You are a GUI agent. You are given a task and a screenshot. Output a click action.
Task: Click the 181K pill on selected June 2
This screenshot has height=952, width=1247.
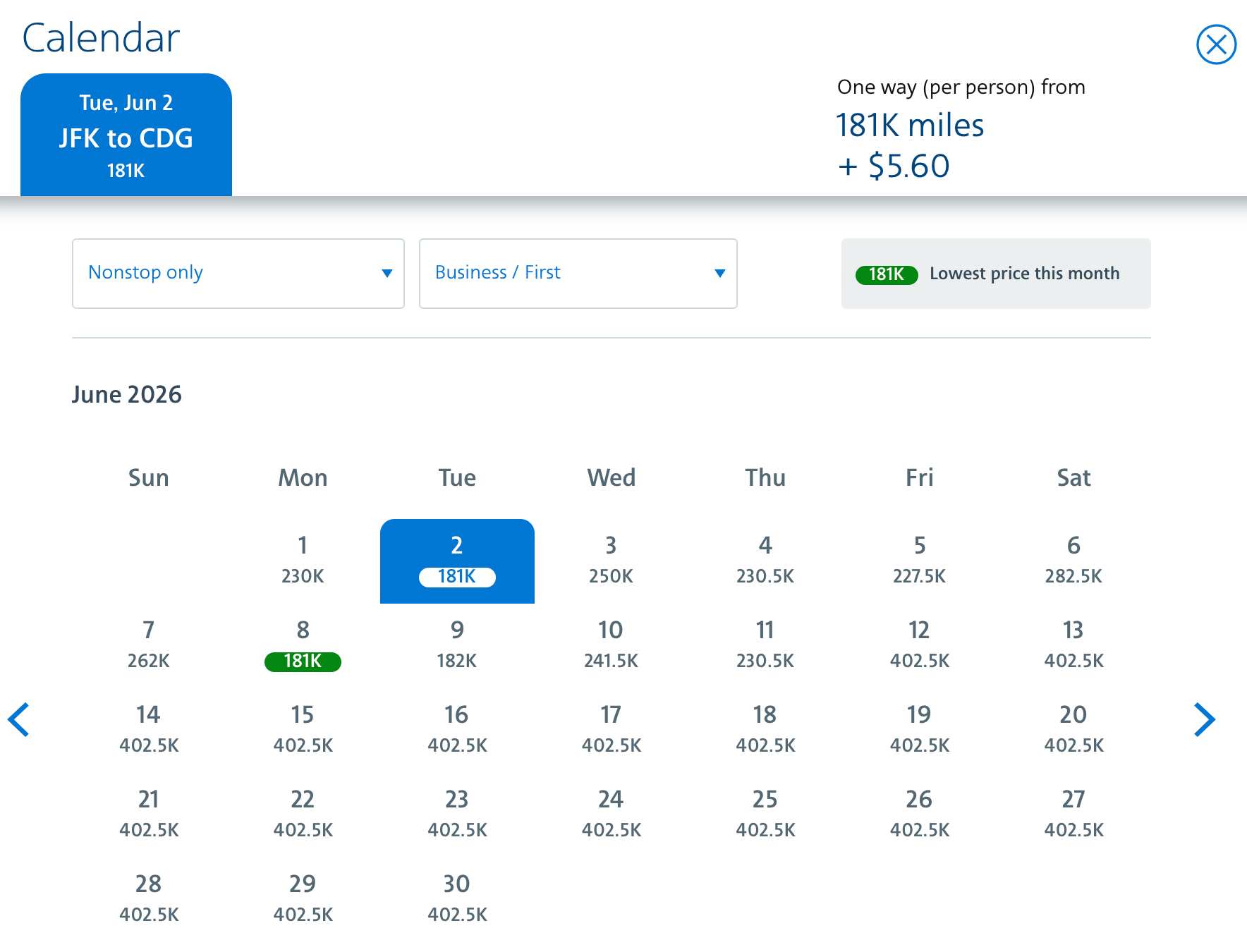coord(457,577)
